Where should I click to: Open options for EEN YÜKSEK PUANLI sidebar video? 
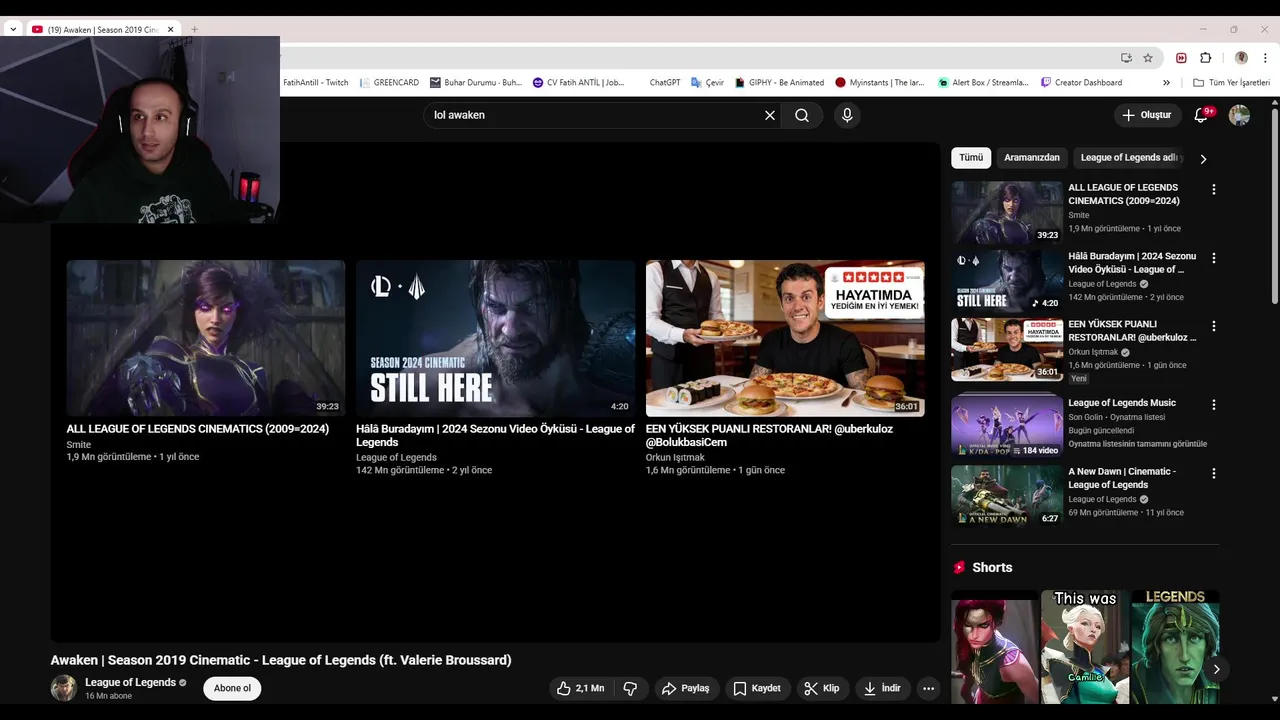1214,326
